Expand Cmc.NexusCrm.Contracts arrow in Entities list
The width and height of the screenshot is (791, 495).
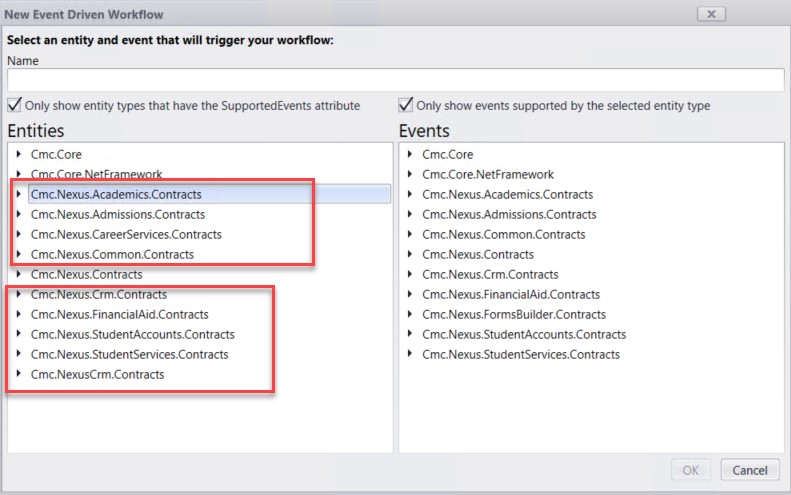coord(18,375)
